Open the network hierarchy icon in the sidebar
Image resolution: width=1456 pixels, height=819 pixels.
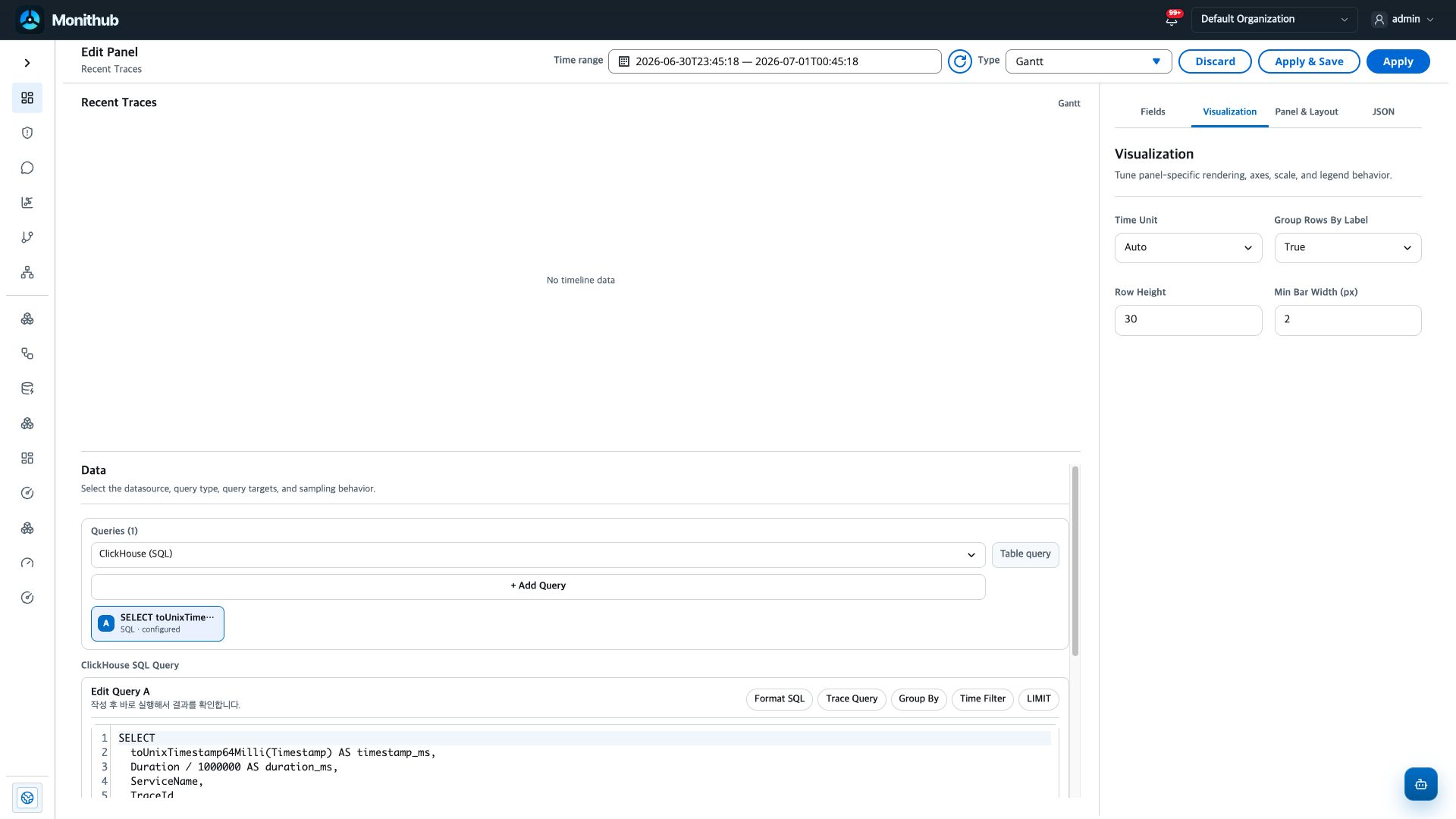(x=27, y=272)
